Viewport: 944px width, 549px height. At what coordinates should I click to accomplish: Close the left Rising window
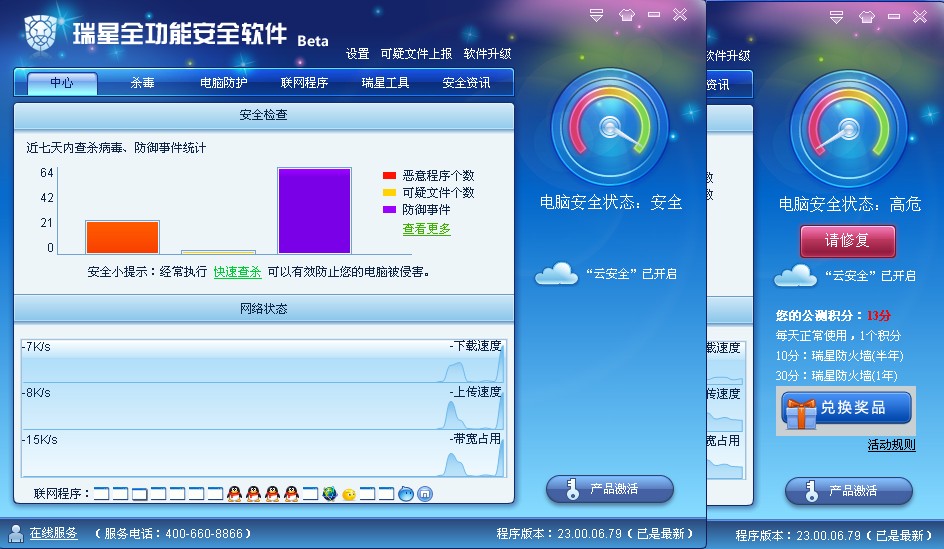[x=680, y=14]
